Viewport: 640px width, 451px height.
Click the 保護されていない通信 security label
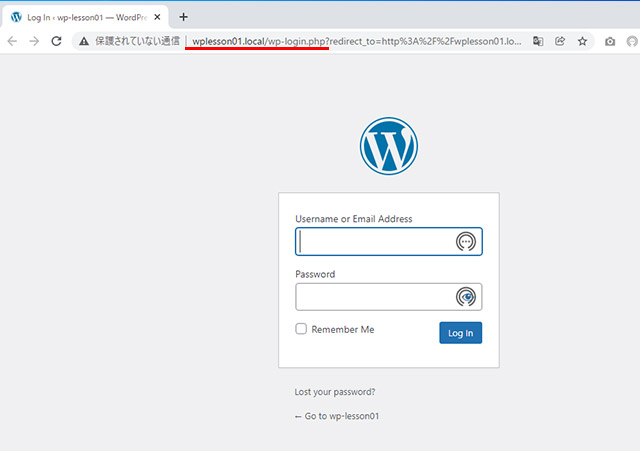(137, 41)
